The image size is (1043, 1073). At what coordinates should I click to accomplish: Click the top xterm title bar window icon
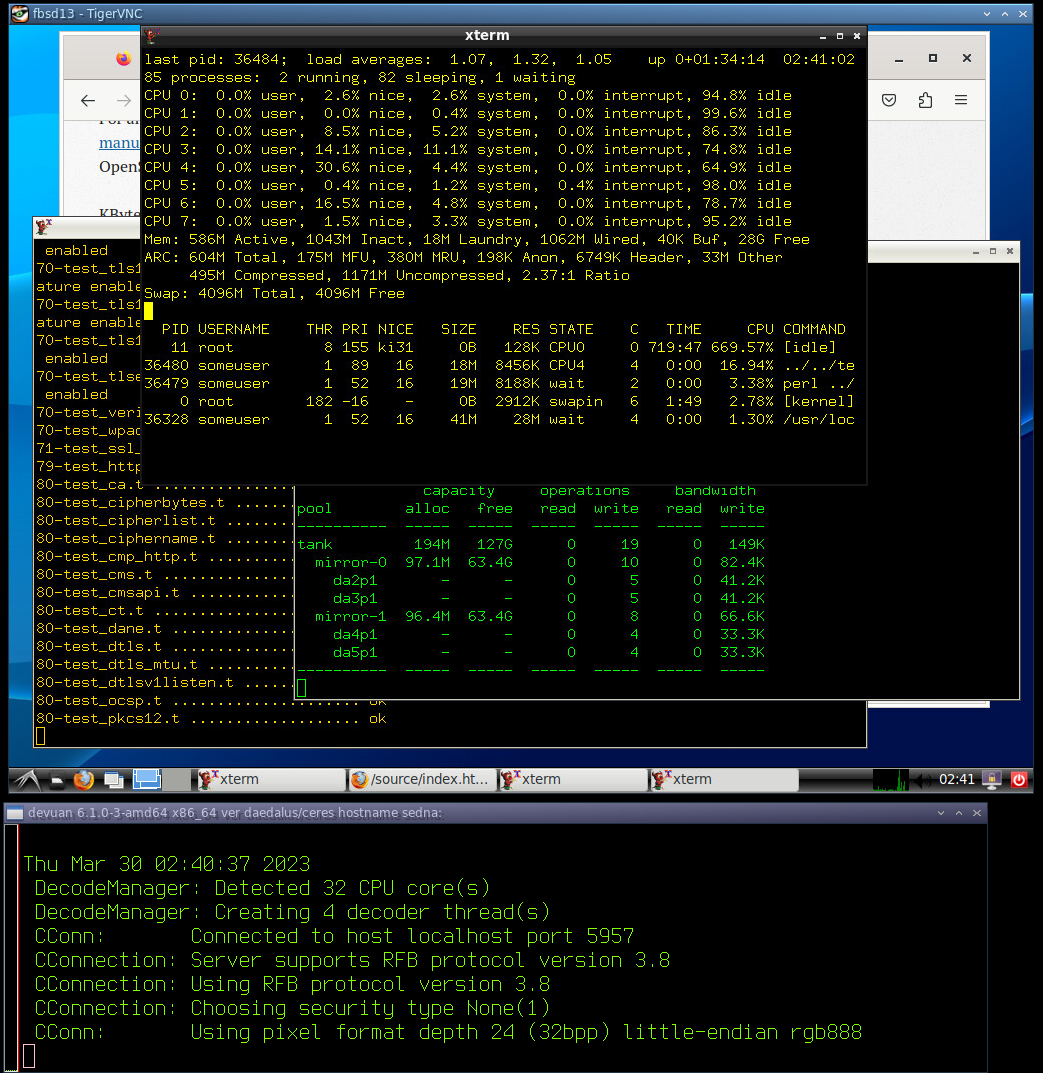click(152, 36)
